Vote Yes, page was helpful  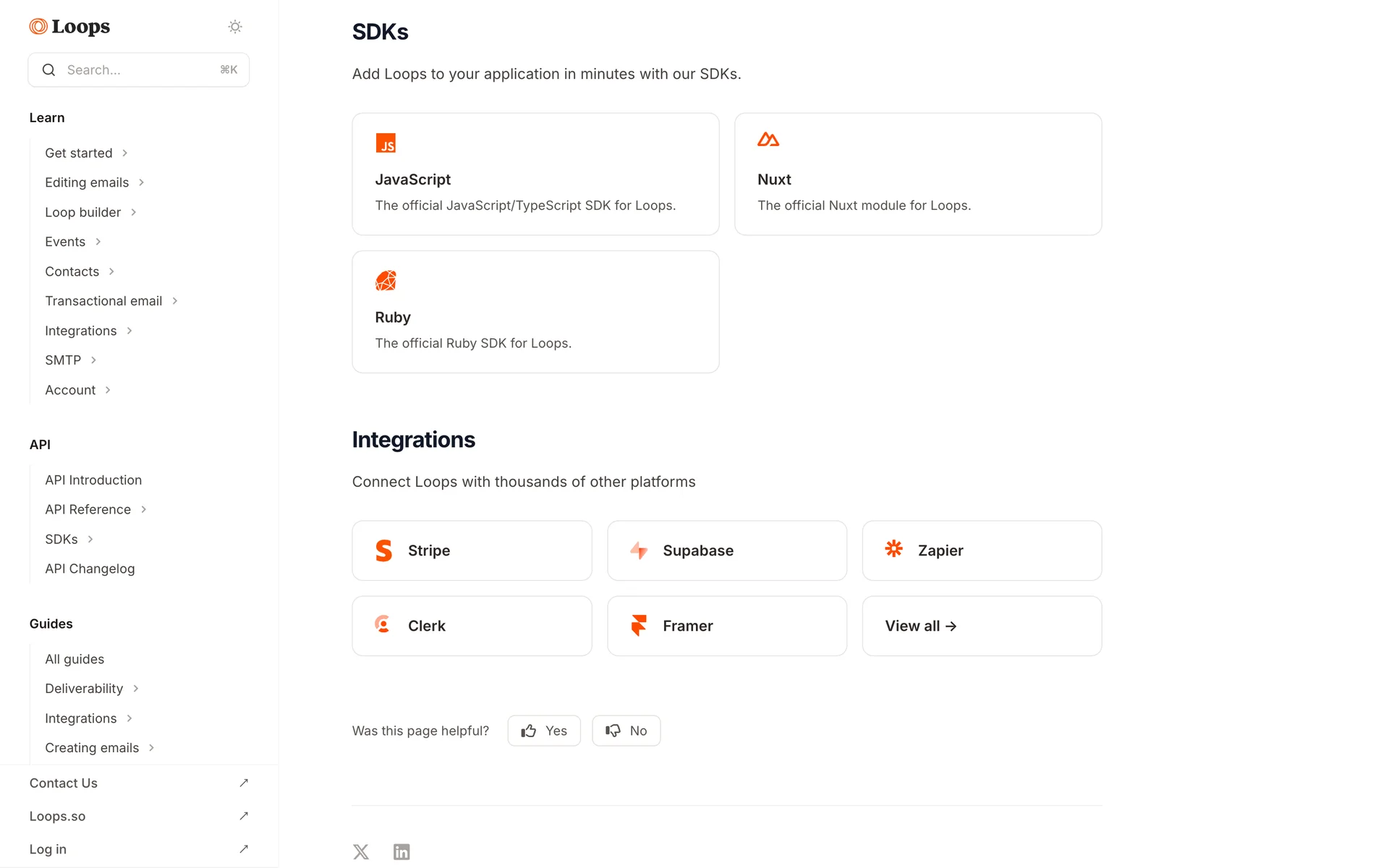544,731
